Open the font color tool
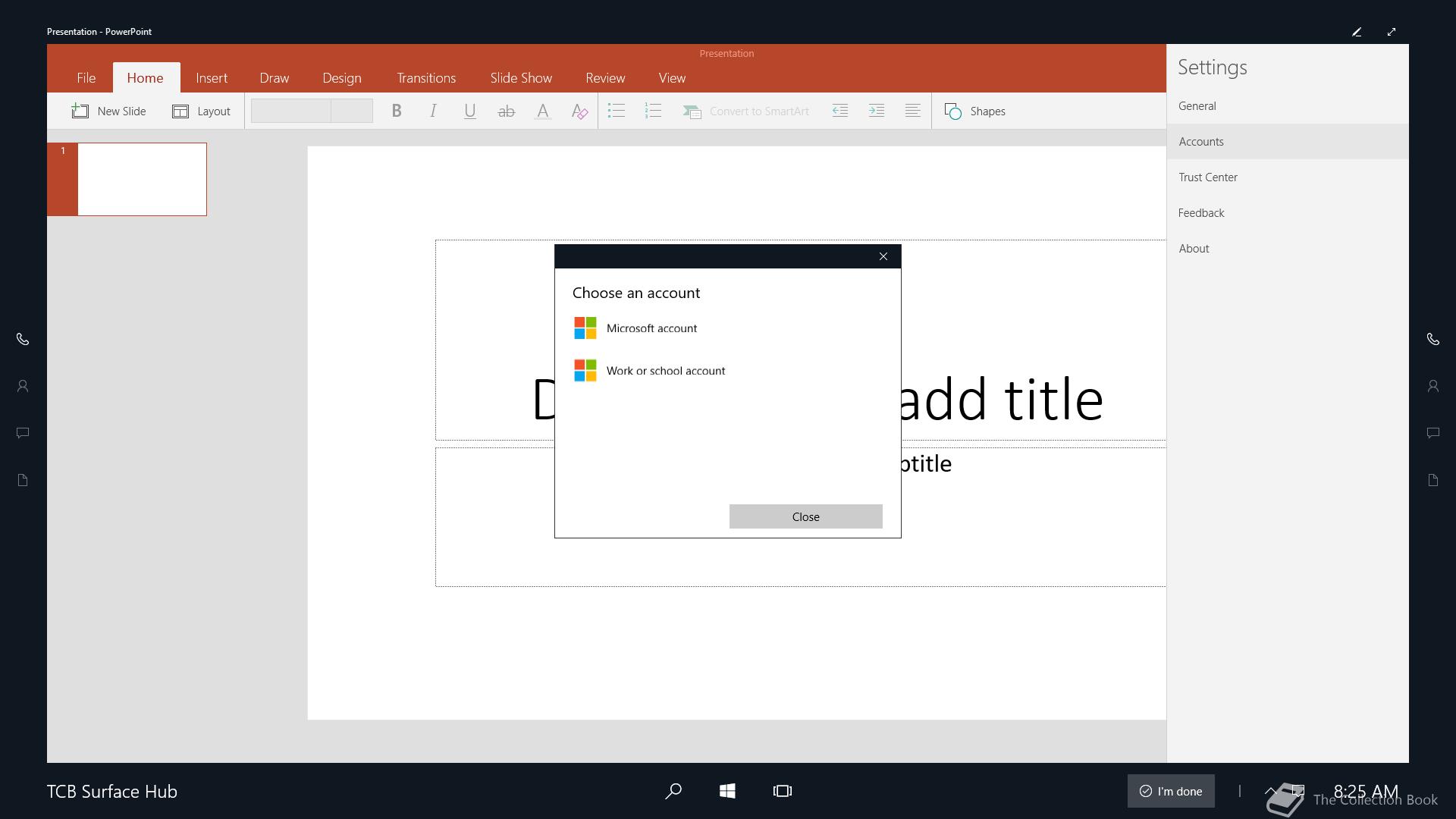 (x=543, y=111)
